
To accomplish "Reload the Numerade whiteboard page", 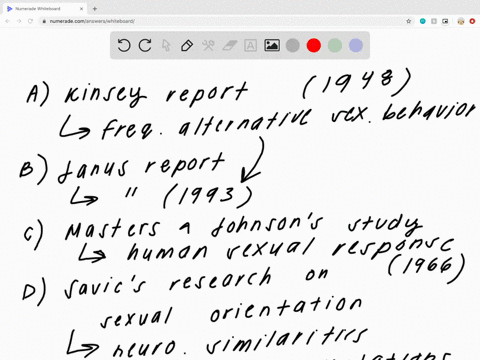I will (30, 21).
